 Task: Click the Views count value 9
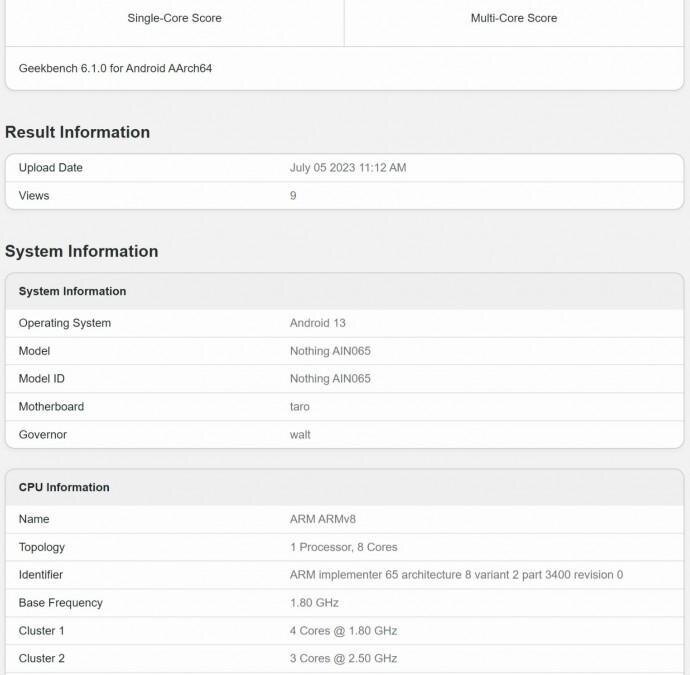coord(293,196)
